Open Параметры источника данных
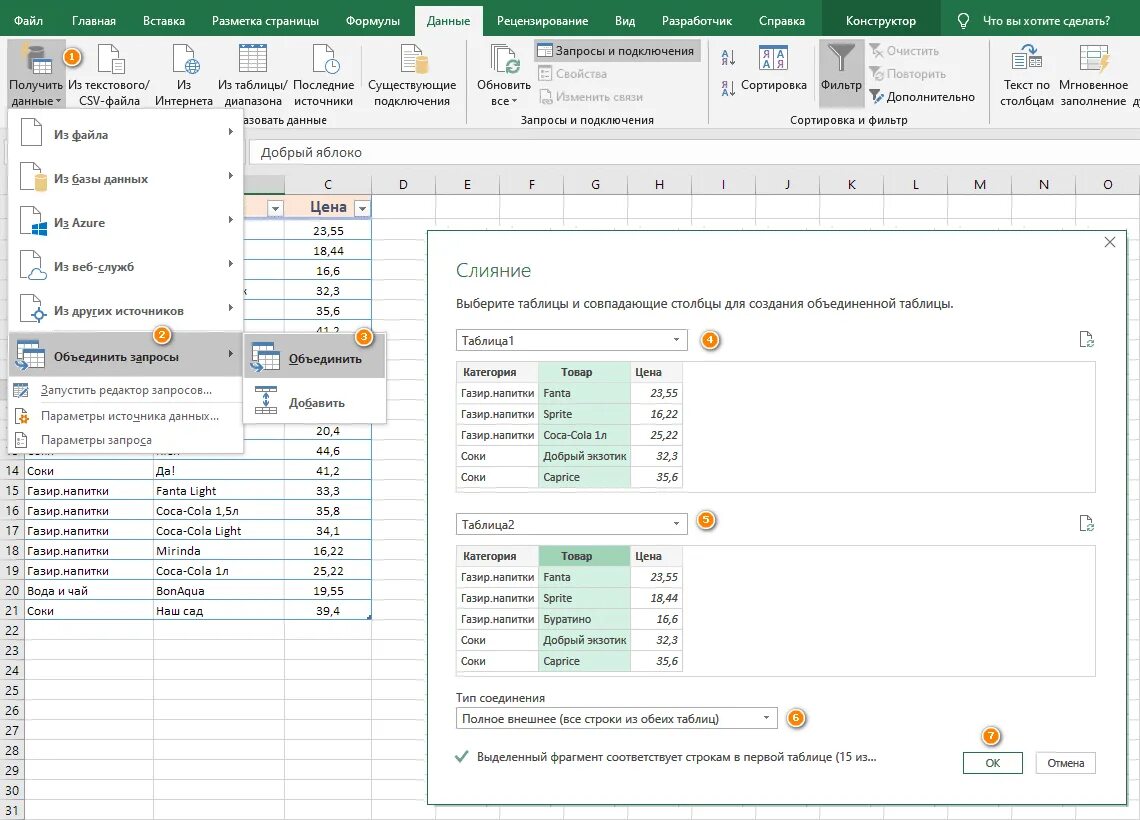 coord(125,416)
